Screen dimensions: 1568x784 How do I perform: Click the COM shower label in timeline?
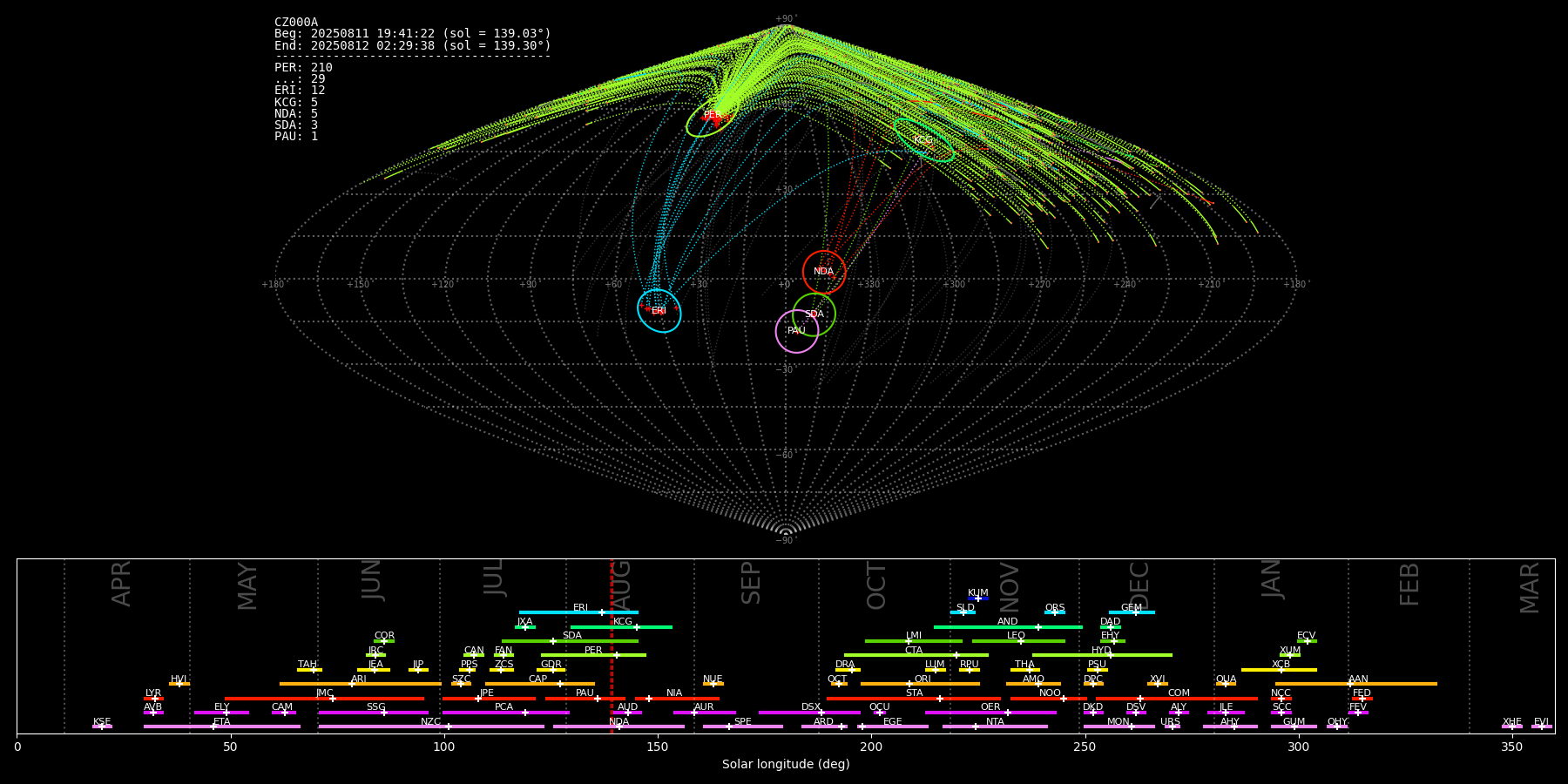(1179, 693)
